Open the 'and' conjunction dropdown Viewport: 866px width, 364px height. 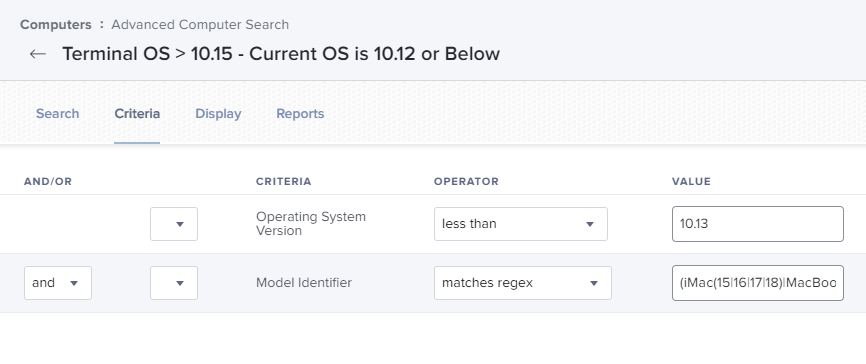[x=58, y=283]
